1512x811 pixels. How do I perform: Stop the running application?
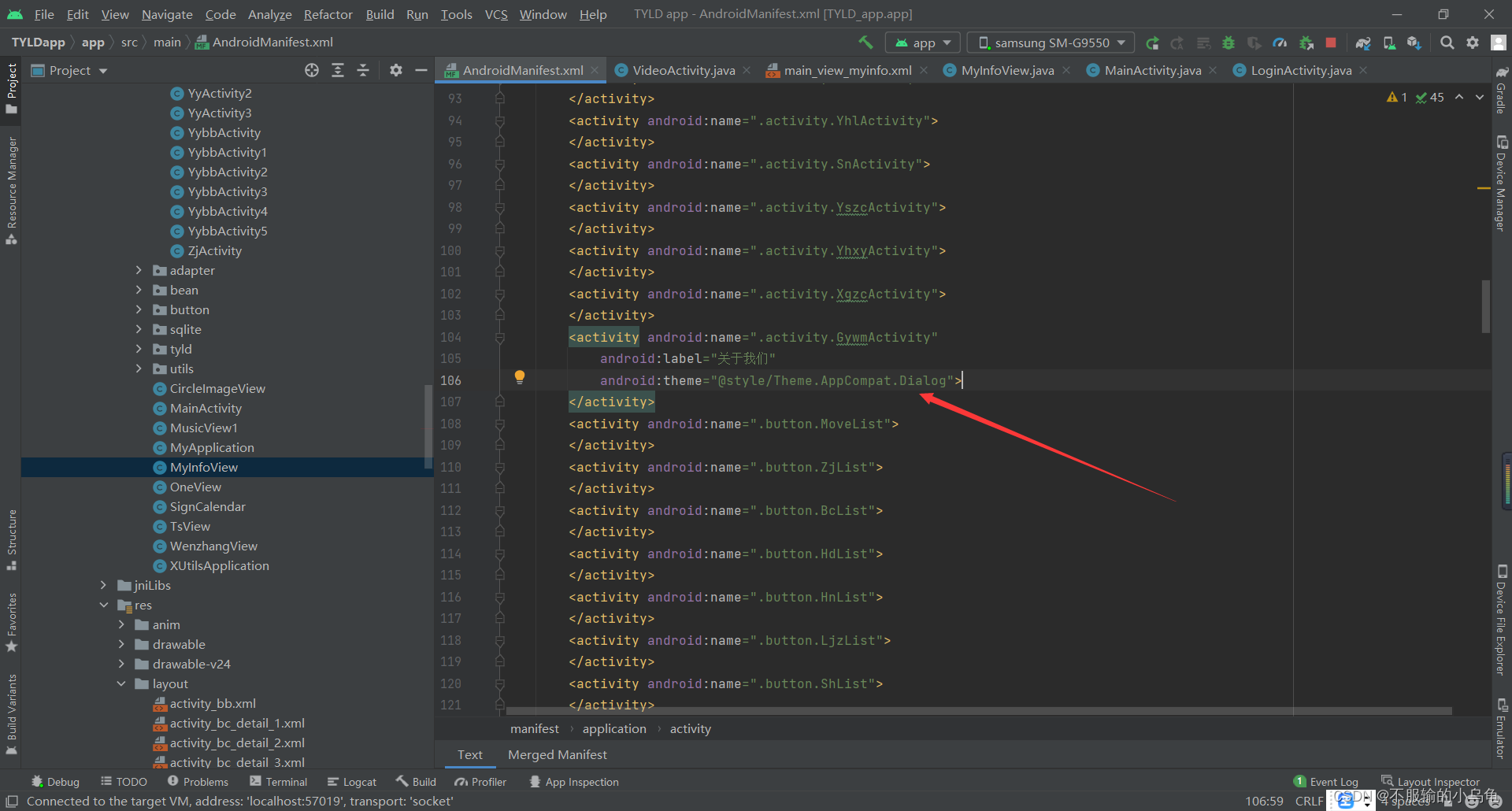1331,43
